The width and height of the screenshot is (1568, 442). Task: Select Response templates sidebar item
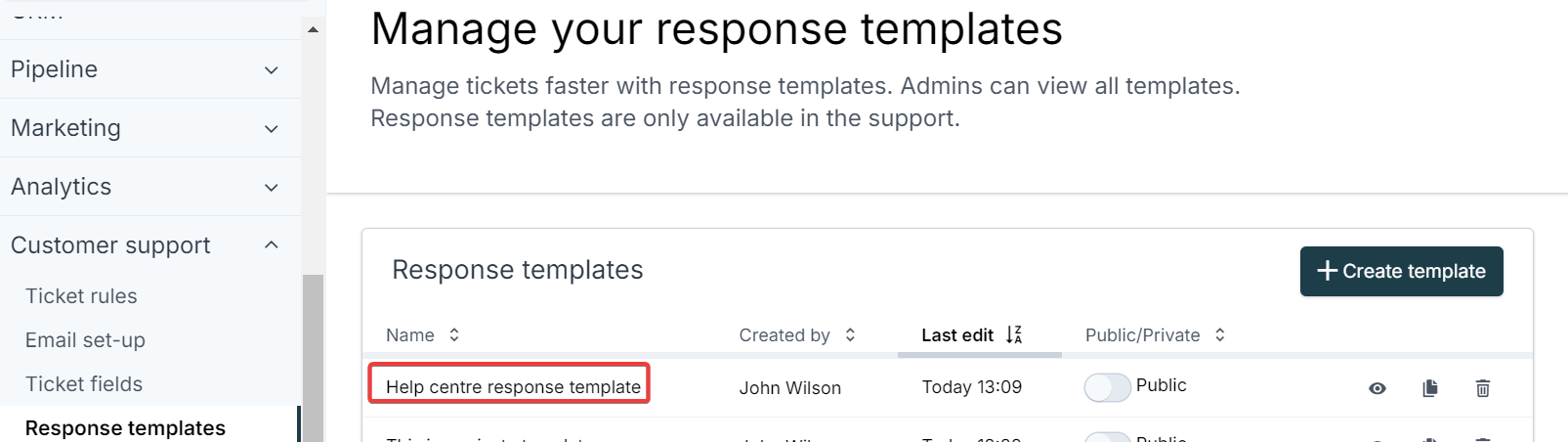point(125,427)
